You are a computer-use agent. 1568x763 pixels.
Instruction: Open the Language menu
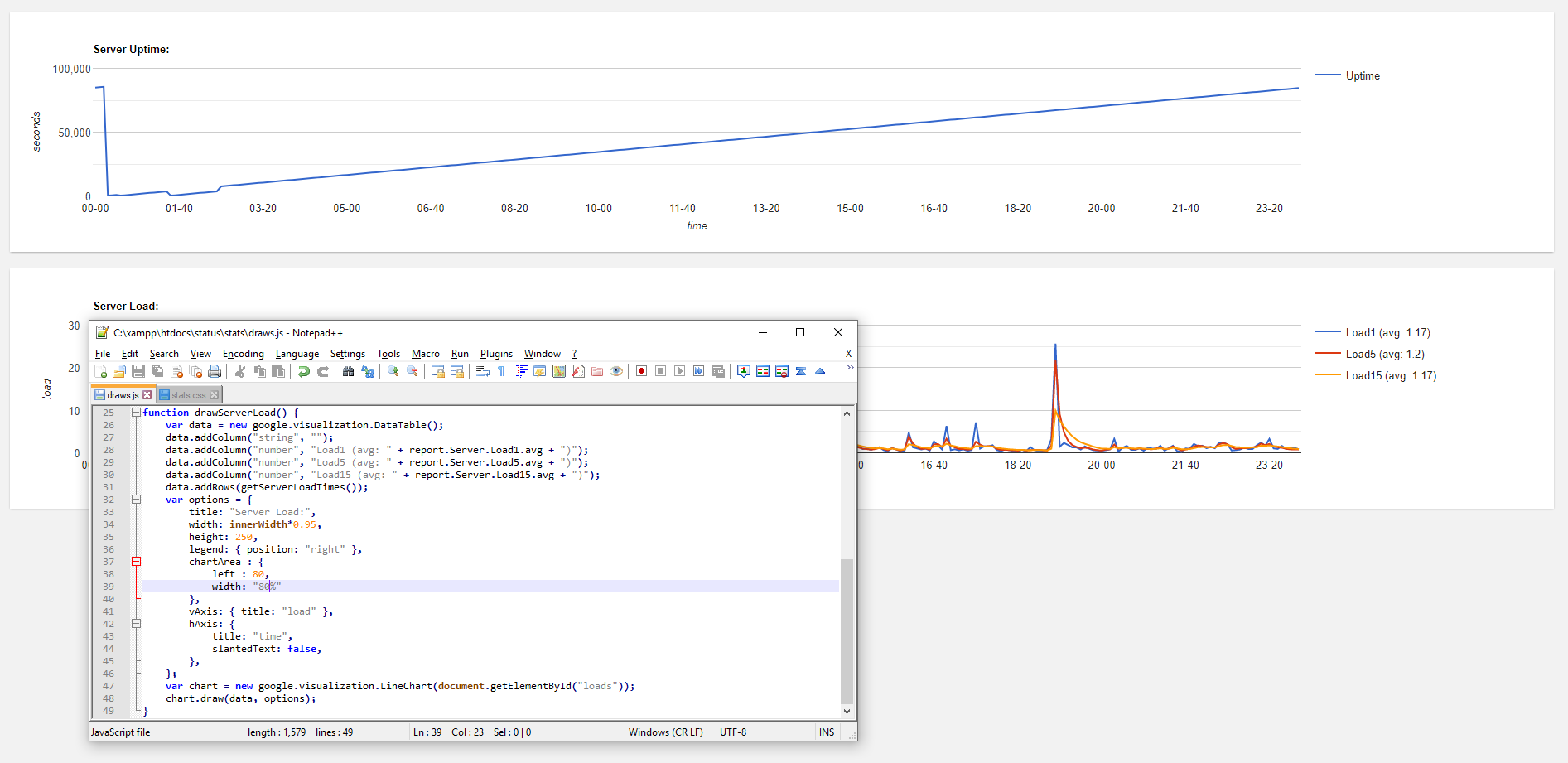coord(297,354)
